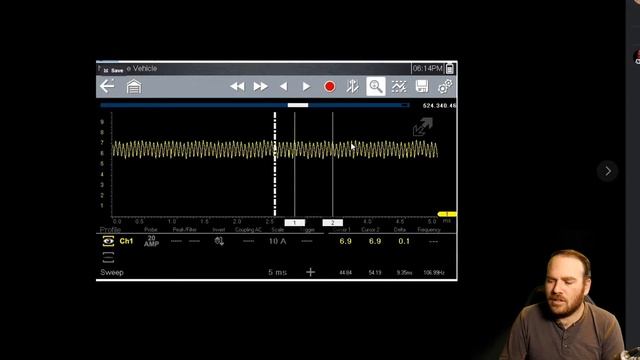Click the 106.99Hz frequency readout
The image size is (640, 360).
pyautogui.click(x=434, y=273)
